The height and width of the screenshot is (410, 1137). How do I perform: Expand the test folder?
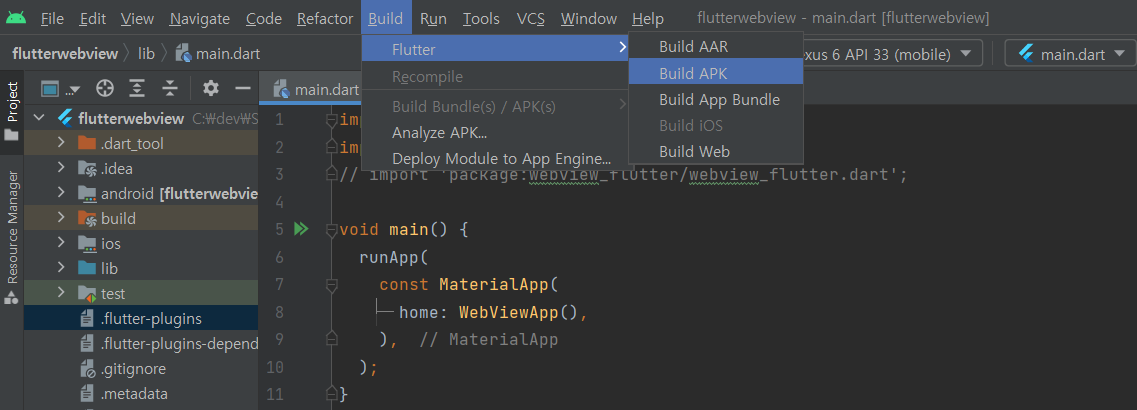pos(62,293)
